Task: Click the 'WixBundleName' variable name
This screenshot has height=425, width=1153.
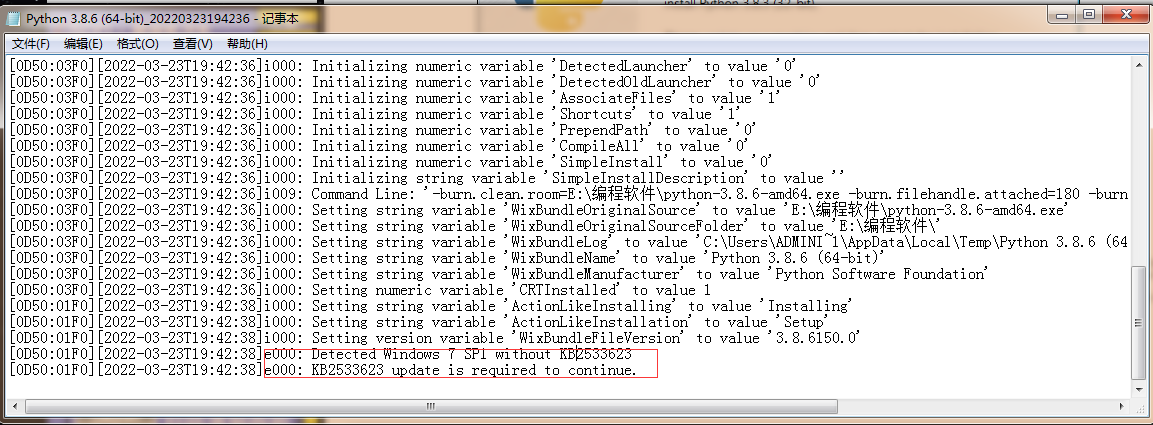Action: point(564,258)
